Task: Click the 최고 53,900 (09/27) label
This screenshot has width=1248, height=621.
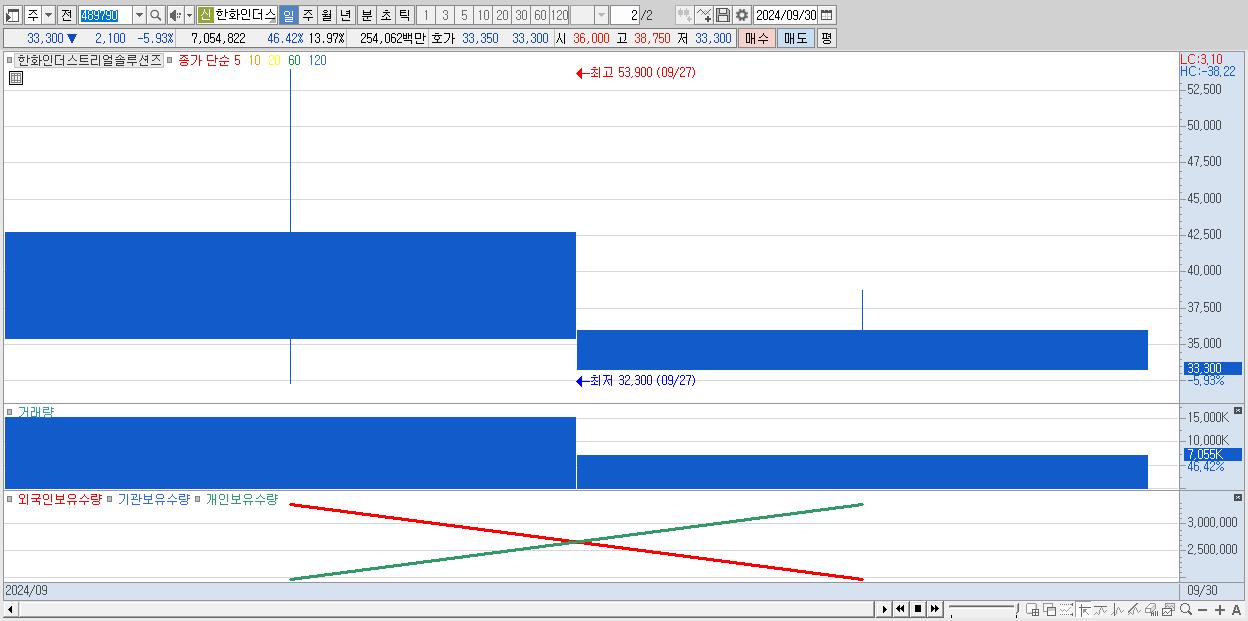Action: coord(642,73)
